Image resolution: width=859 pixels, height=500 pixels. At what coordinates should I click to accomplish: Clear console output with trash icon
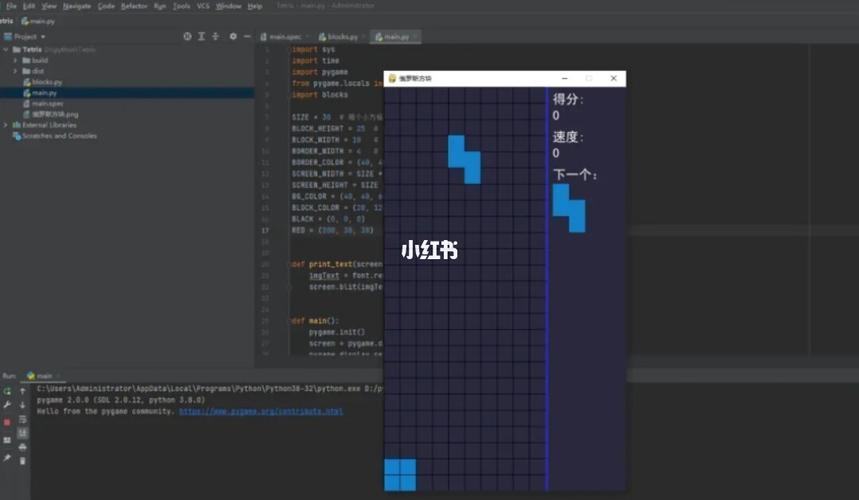tap(22, 461)
